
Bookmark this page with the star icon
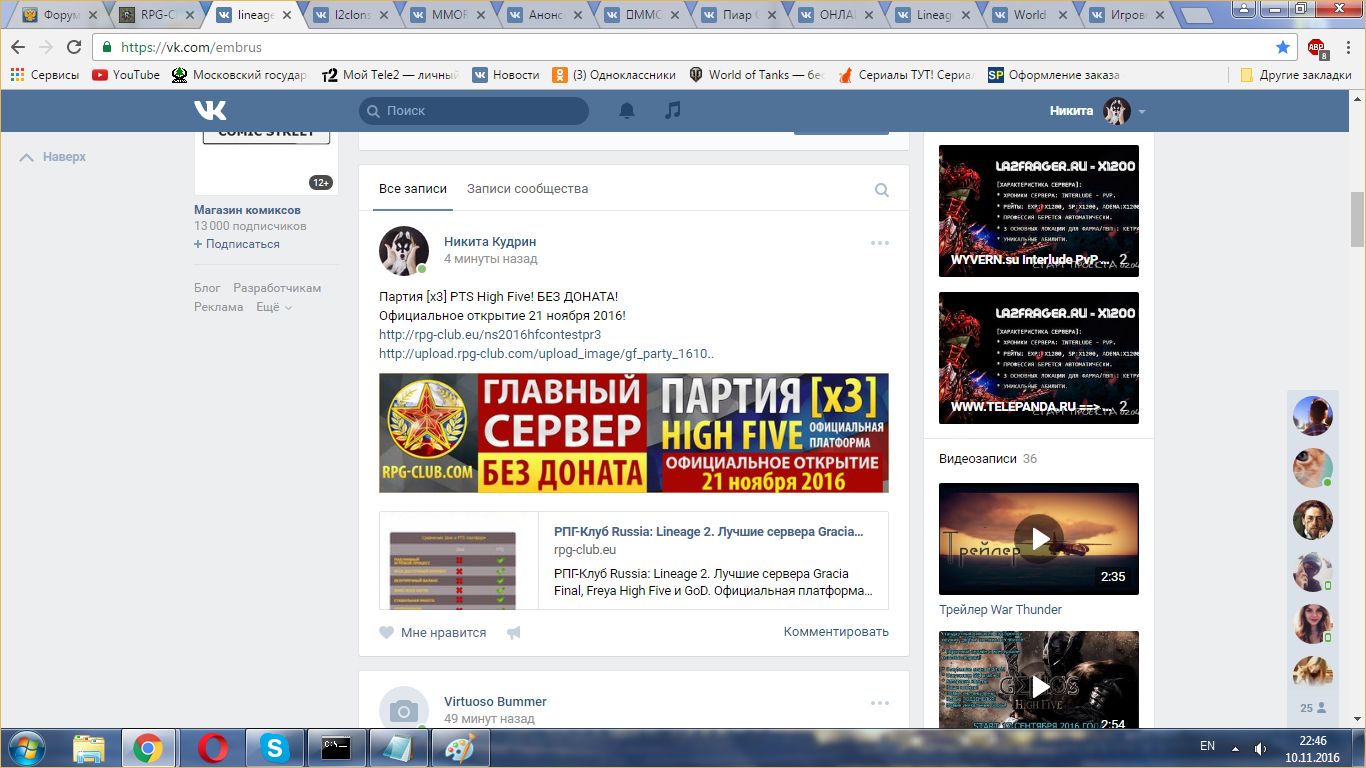coord(1283,47)
